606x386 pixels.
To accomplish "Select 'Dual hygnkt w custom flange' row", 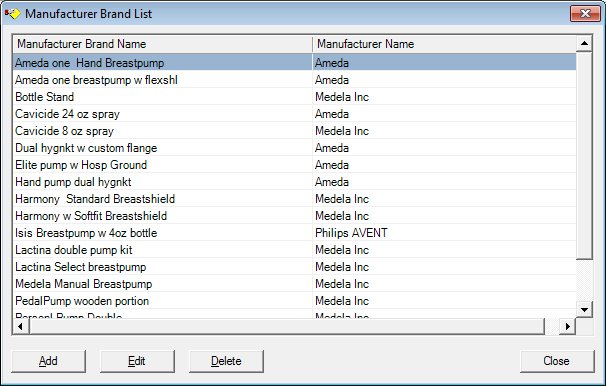I will [x=294, y=148].
